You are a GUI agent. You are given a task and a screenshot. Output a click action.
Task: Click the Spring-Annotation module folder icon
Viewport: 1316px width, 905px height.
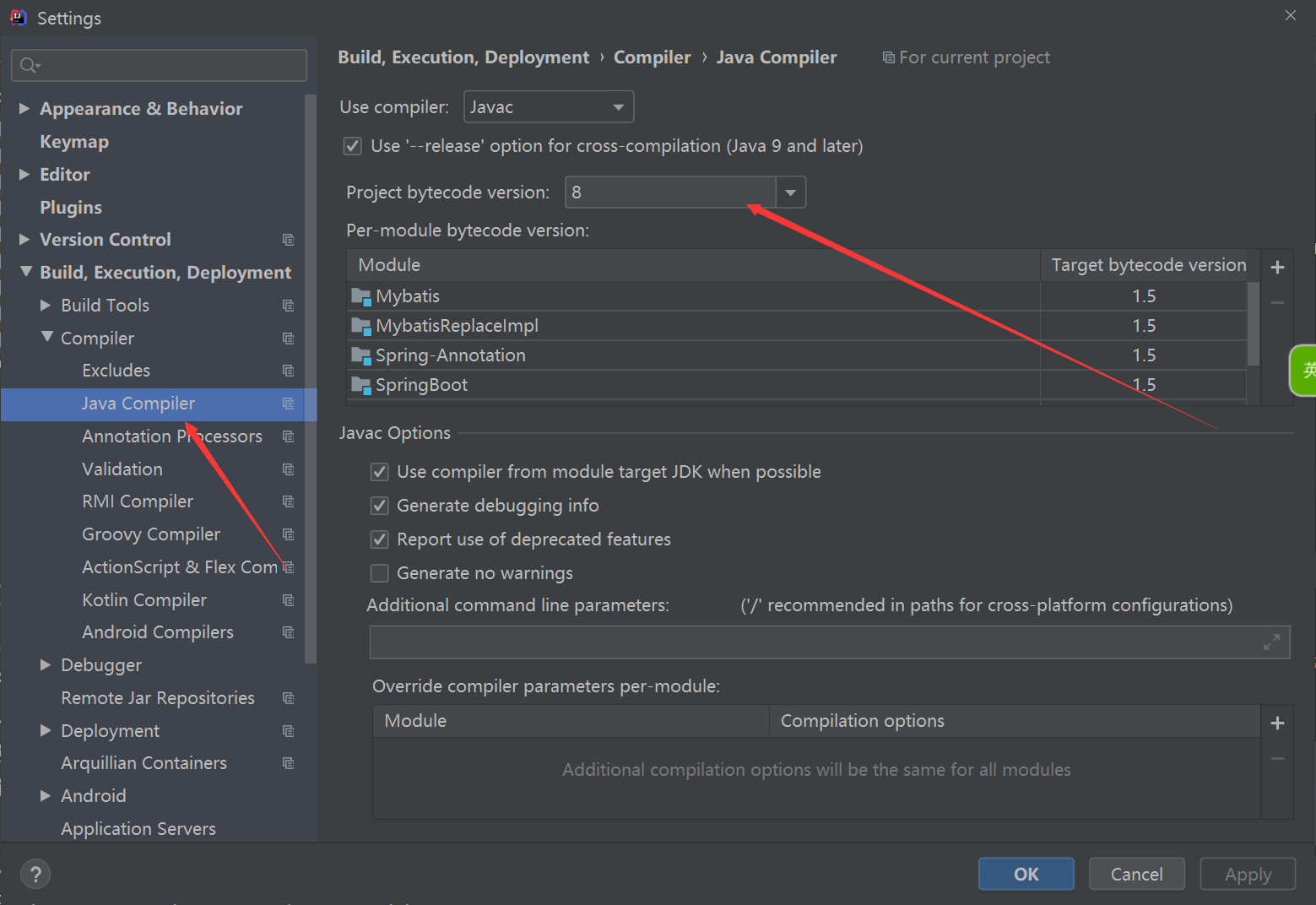click(x=361, y=355)
